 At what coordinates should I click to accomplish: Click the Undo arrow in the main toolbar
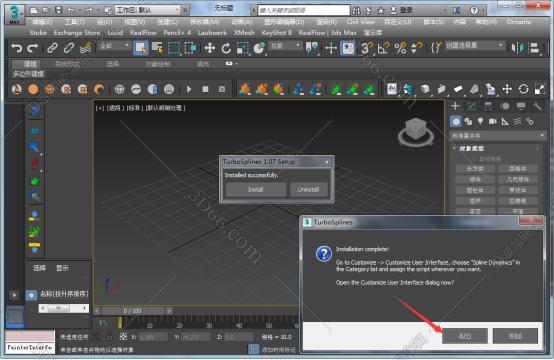[x=16, y=48]
